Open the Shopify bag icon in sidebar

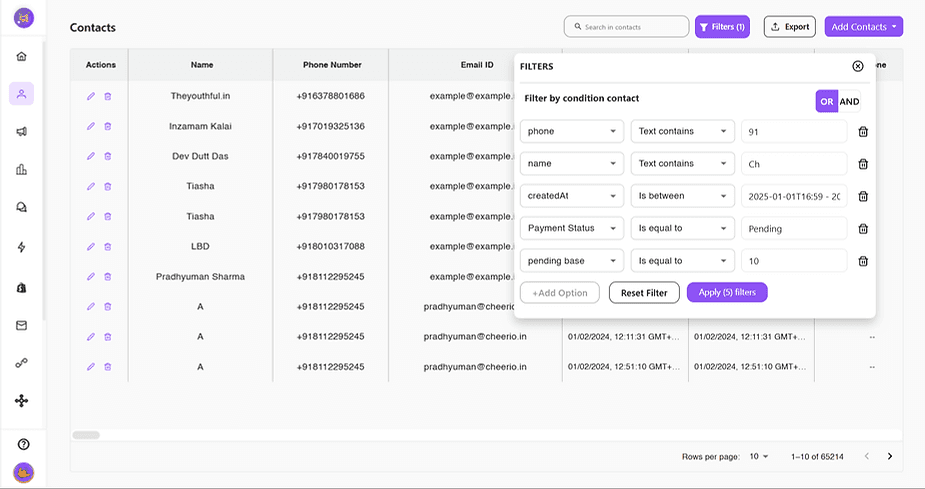(x=21, y=287)
